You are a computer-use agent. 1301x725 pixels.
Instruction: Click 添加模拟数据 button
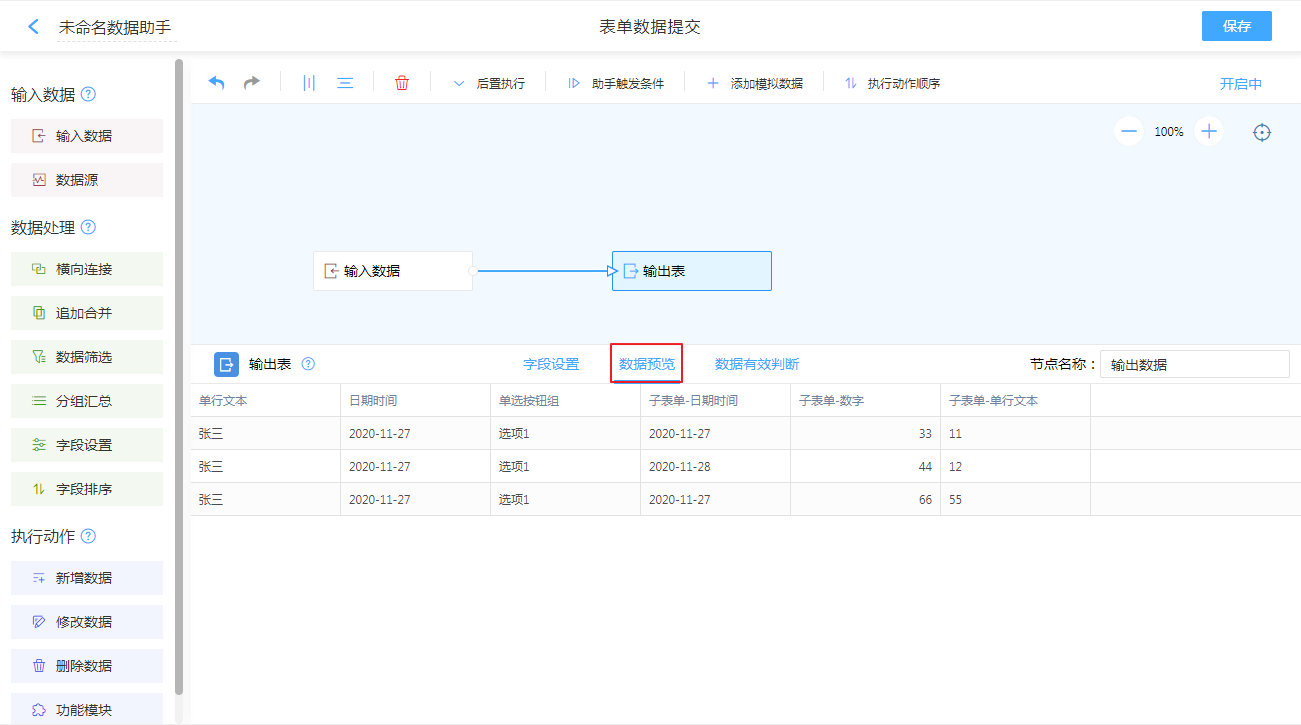point(755,84)
